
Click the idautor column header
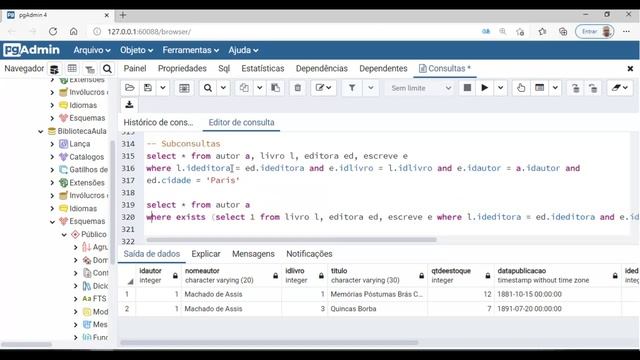[x=158, y=276]
